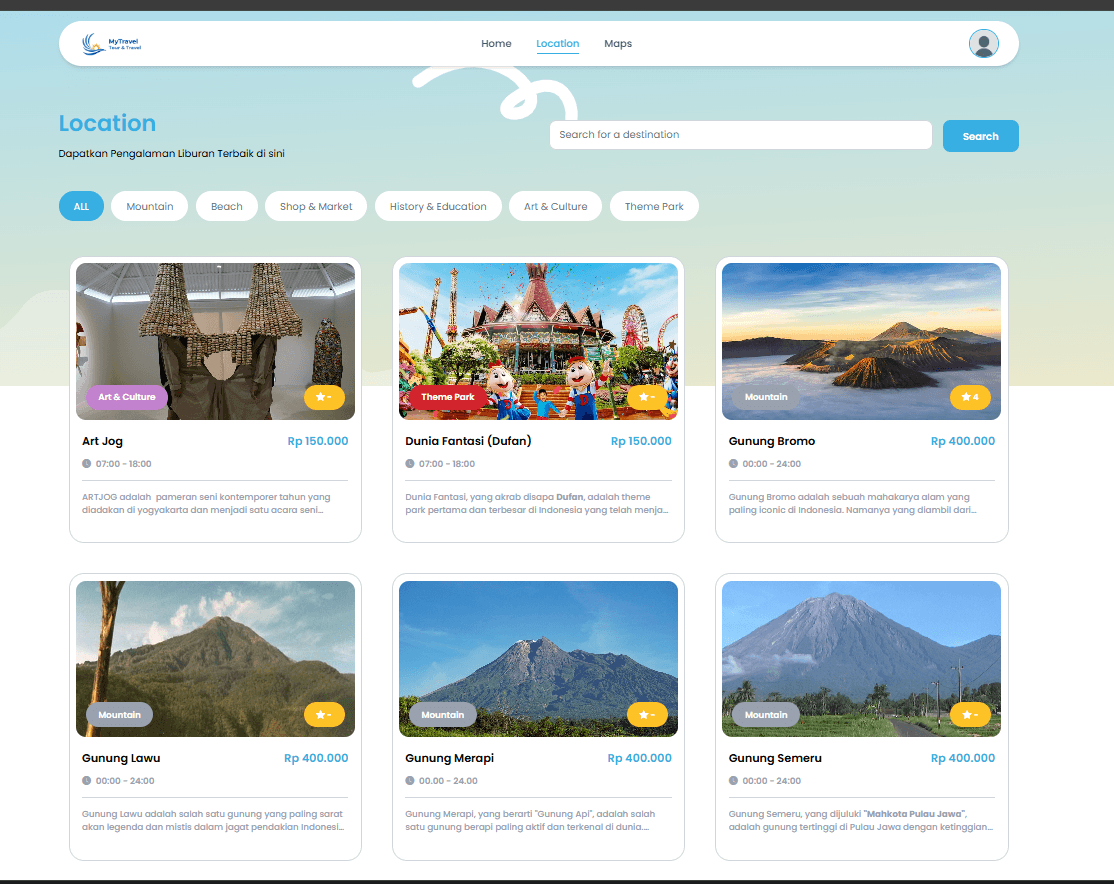This screenshot has width=1114, height=884.
Task: Filter by Art & Culture category
Action: (x=556, y=206)
